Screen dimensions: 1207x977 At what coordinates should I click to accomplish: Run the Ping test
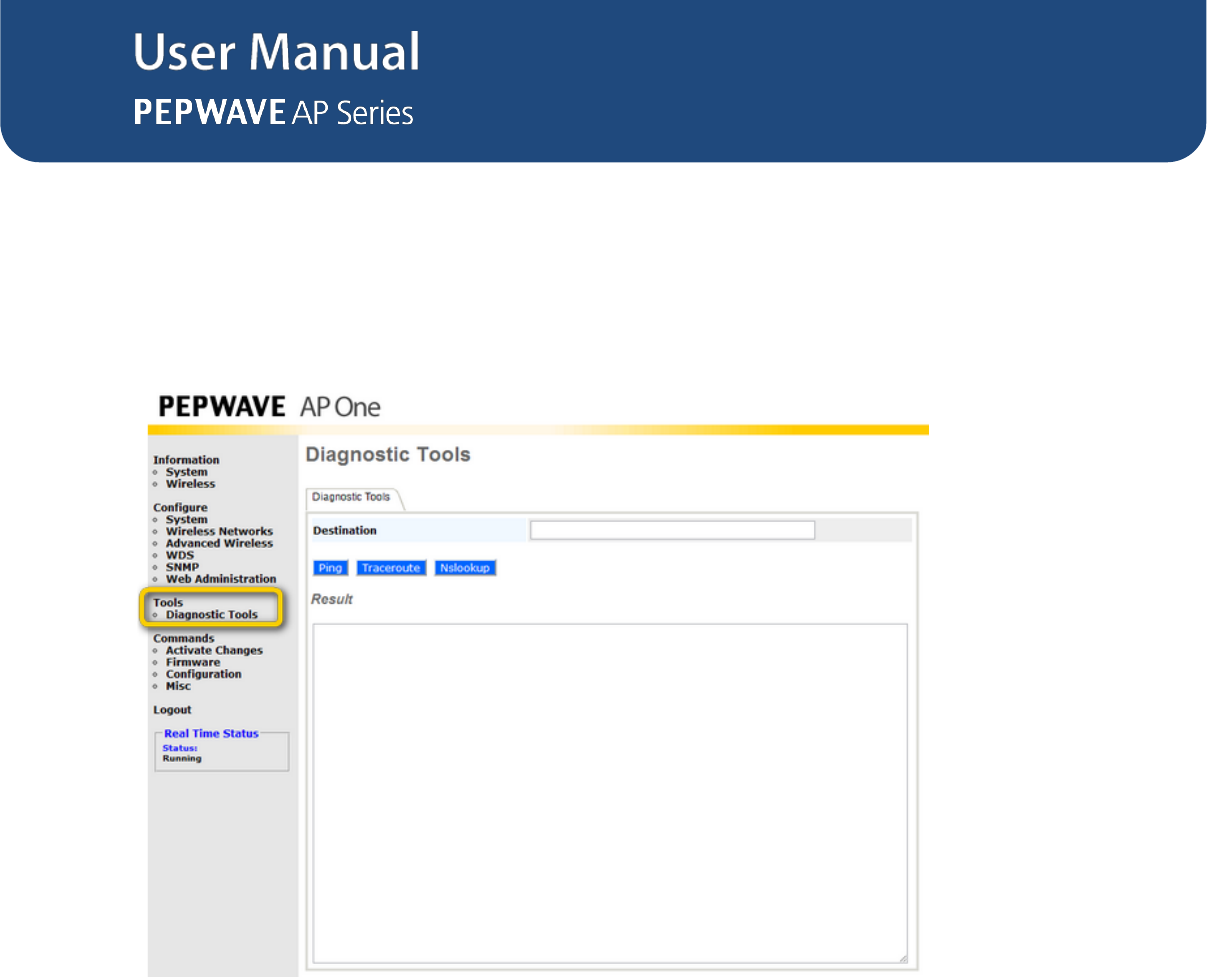coord(330,568)
